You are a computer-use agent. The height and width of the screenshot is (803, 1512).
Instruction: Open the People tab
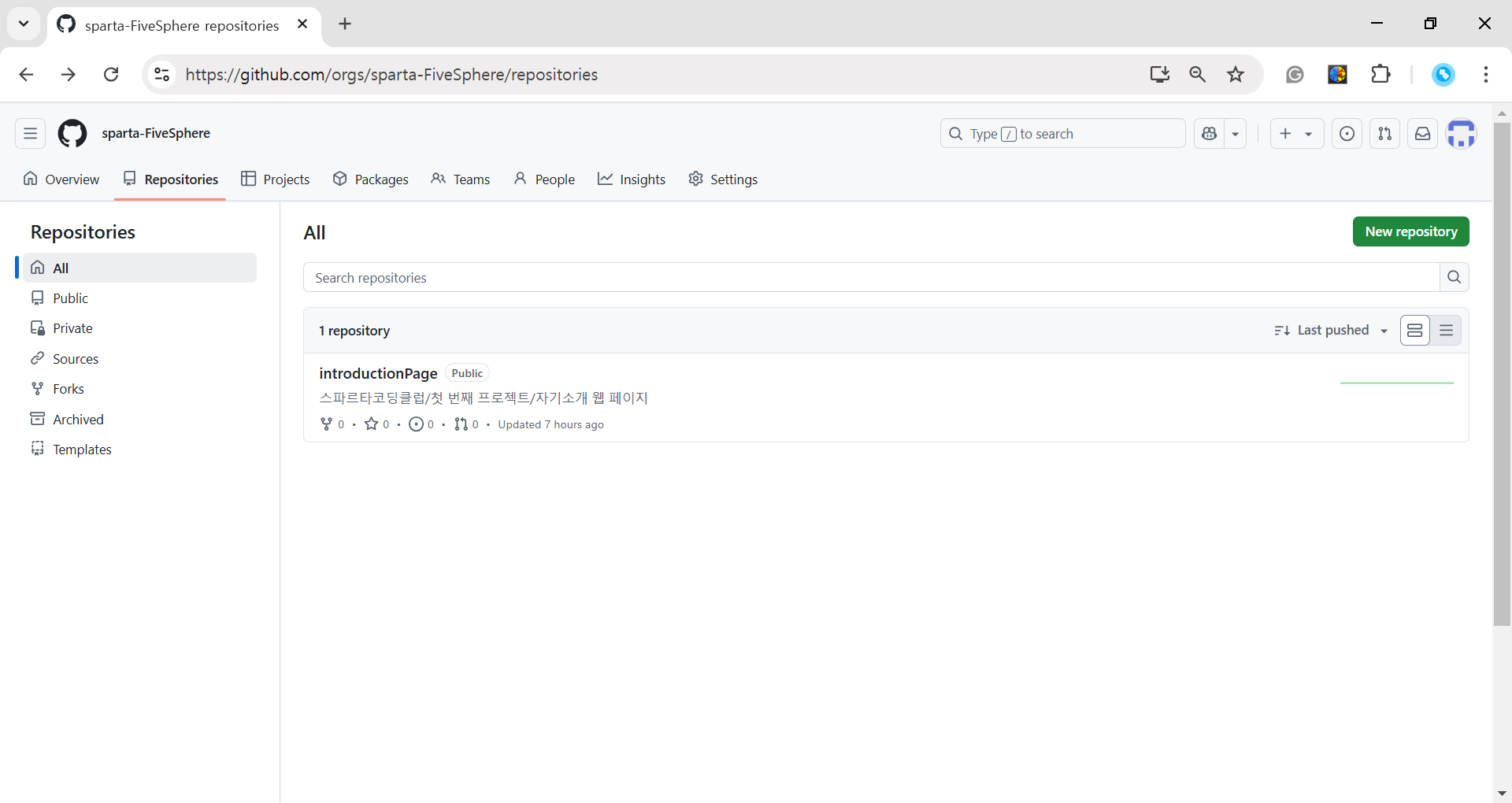pos(544,179)
